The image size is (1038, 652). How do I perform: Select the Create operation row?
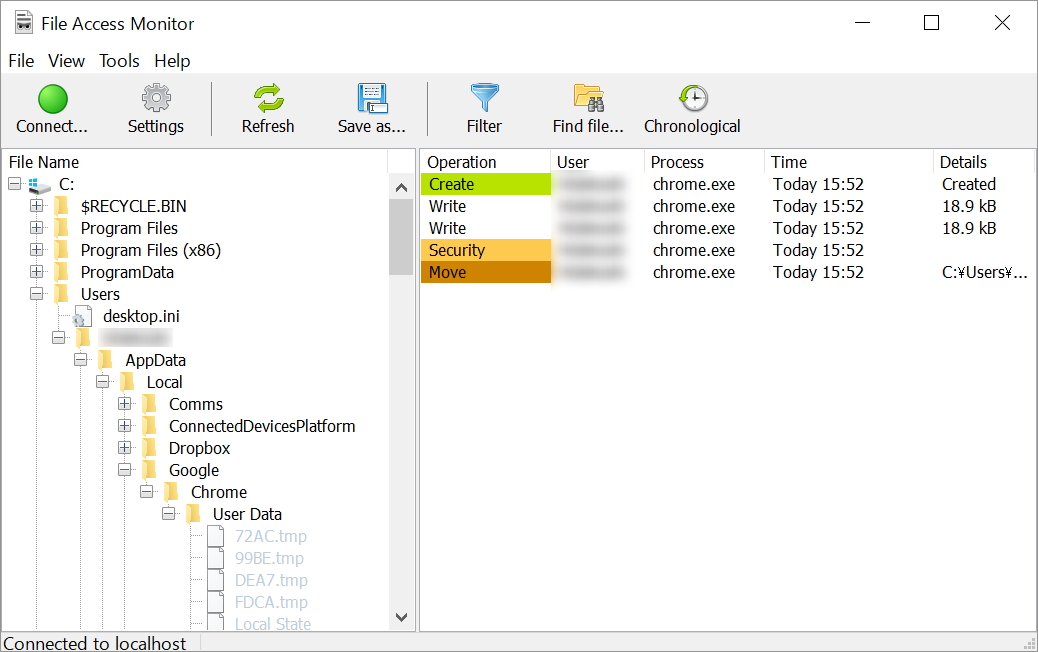point(470,184)
